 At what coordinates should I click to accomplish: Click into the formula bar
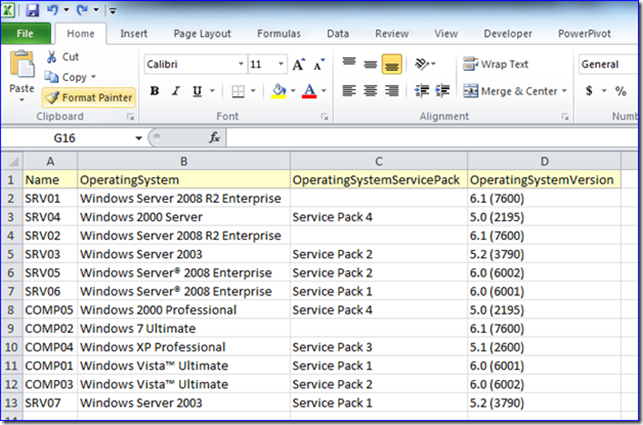point(432,138)
